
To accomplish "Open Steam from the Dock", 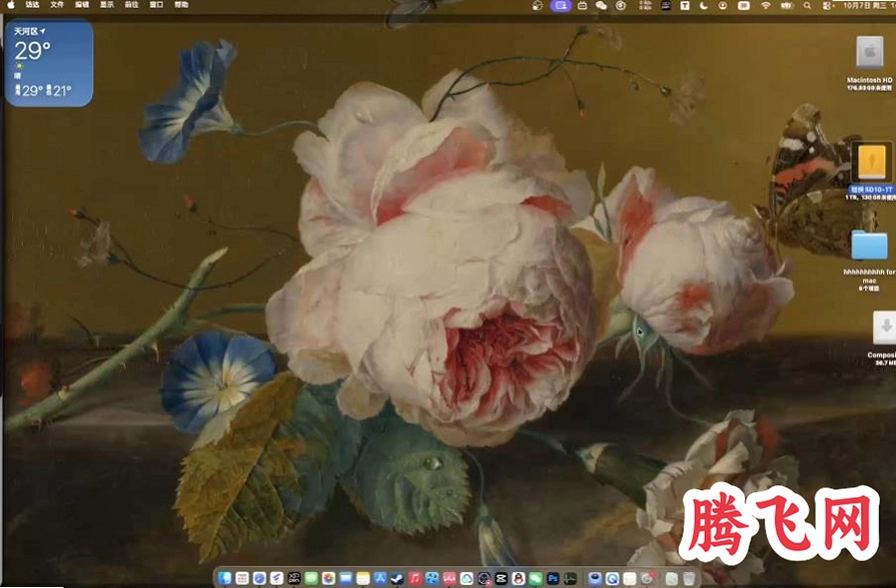I will pyautogui.click(x=398, y=578).
